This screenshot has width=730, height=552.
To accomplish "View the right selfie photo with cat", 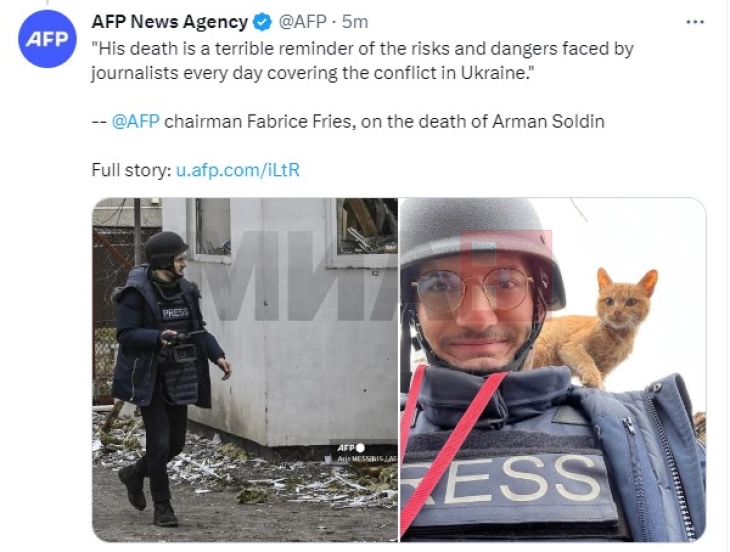I will 553,370.
